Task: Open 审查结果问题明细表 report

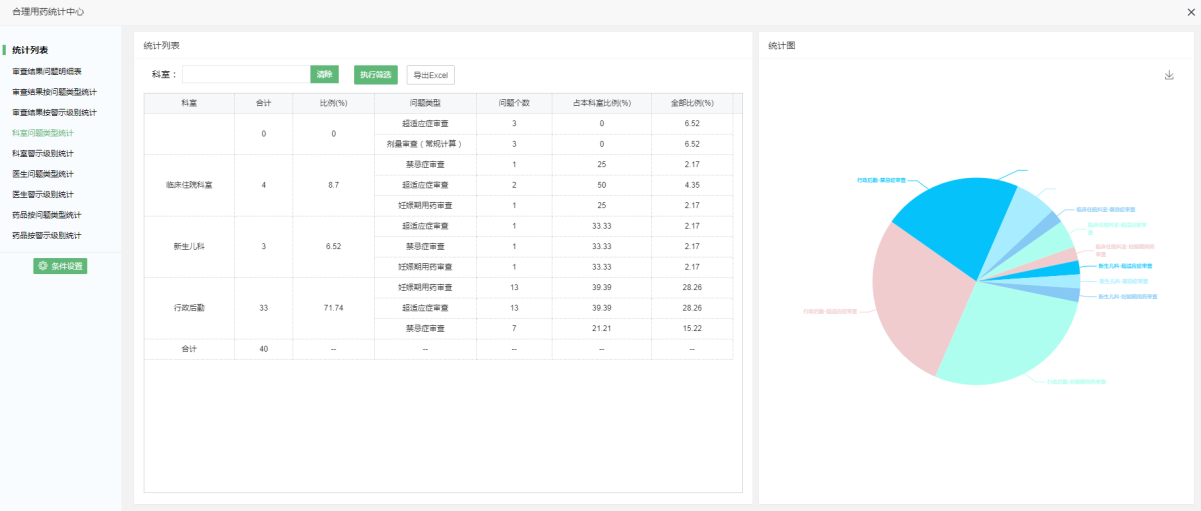Action: (x=47, y=71)
